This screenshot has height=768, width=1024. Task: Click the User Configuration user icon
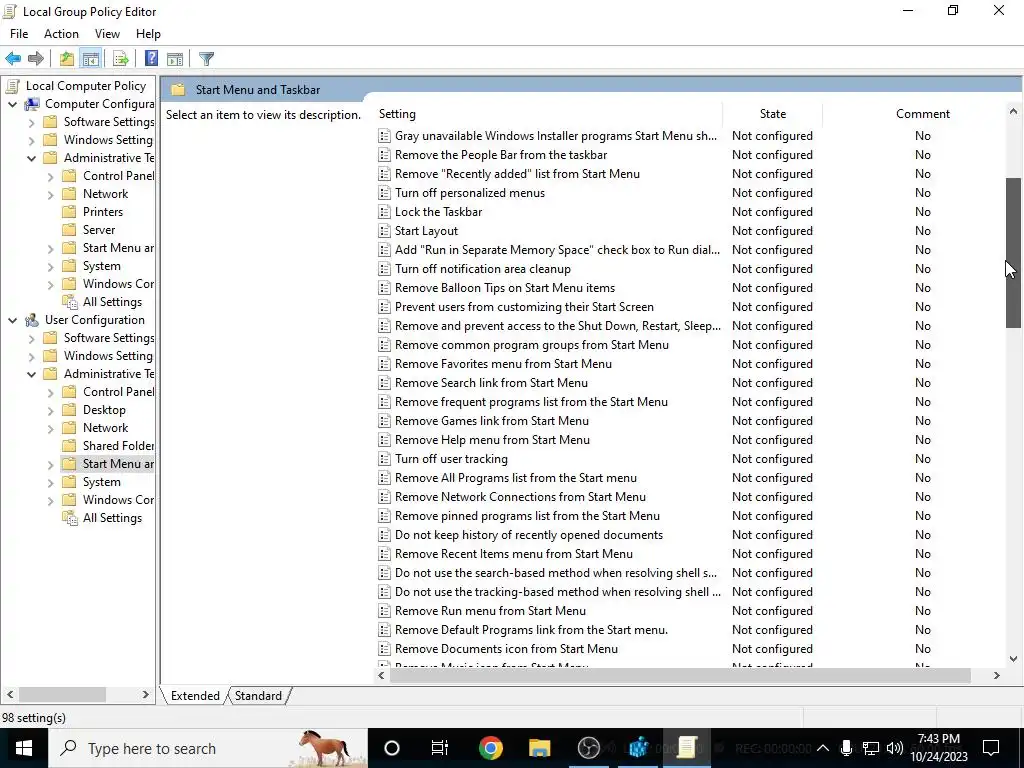(32, 320)
